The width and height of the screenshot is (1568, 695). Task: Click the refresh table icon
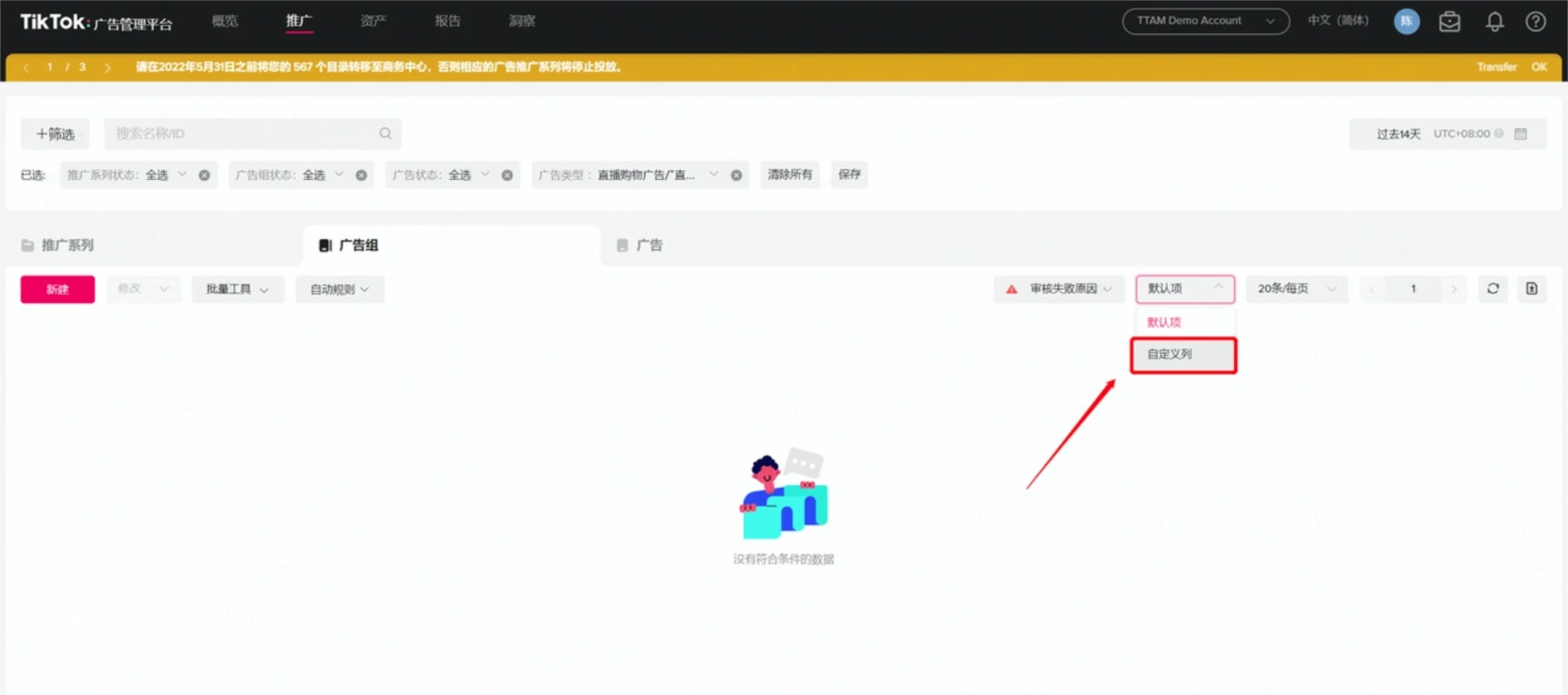[1493, 289]
